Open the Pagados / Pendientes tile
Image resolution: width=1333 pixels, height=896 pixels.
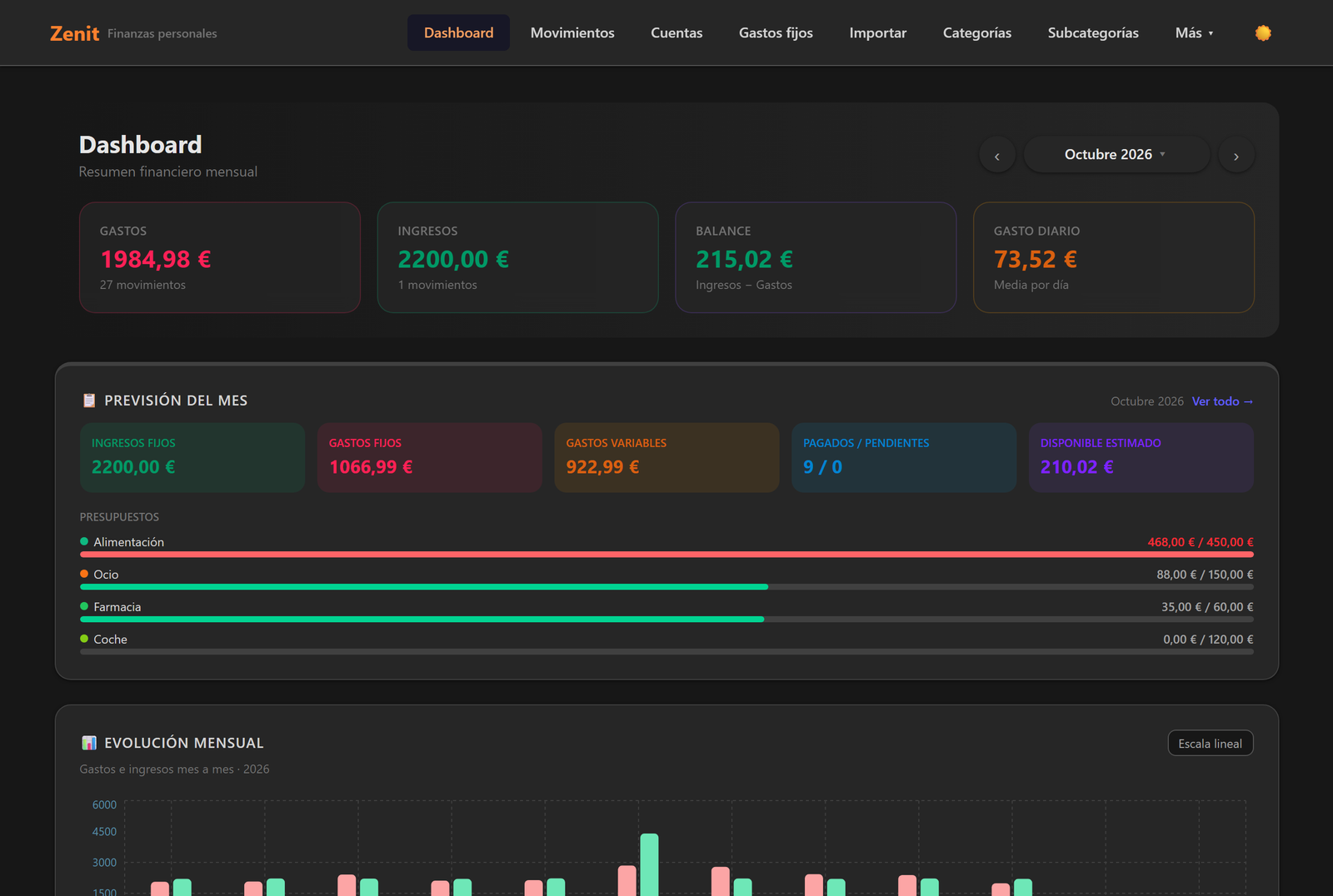pyautogui.click(x=904, y=457)
